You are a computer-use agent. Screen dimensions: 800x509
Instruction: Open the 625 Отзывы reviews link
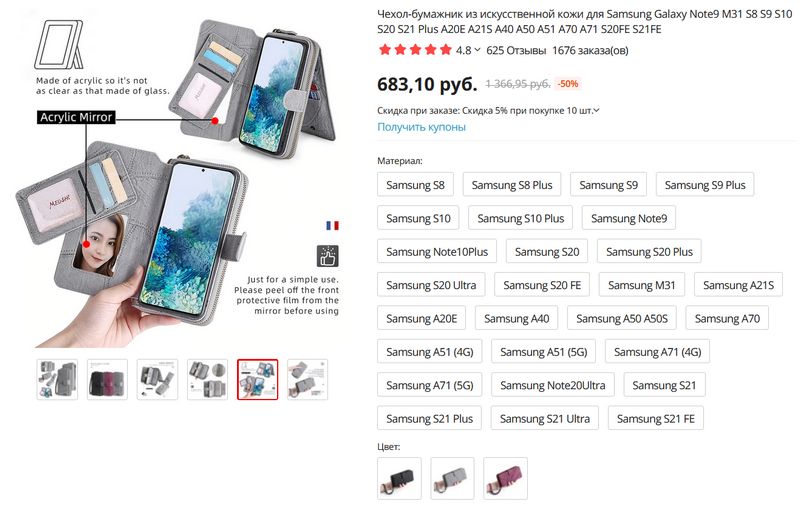pyautogui.click(x=516, y=50)
